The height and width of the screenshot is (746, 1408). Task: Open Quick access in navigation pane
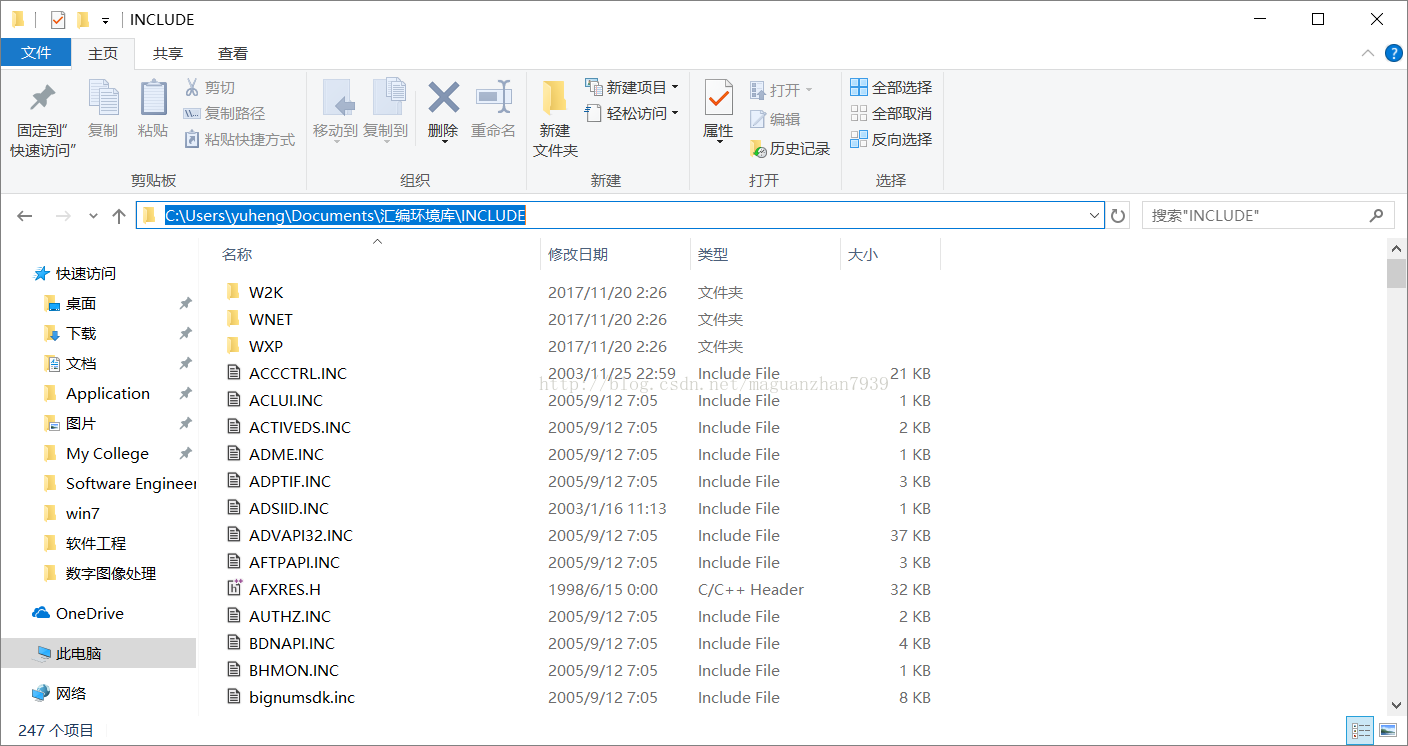click(x=75, y=273)
